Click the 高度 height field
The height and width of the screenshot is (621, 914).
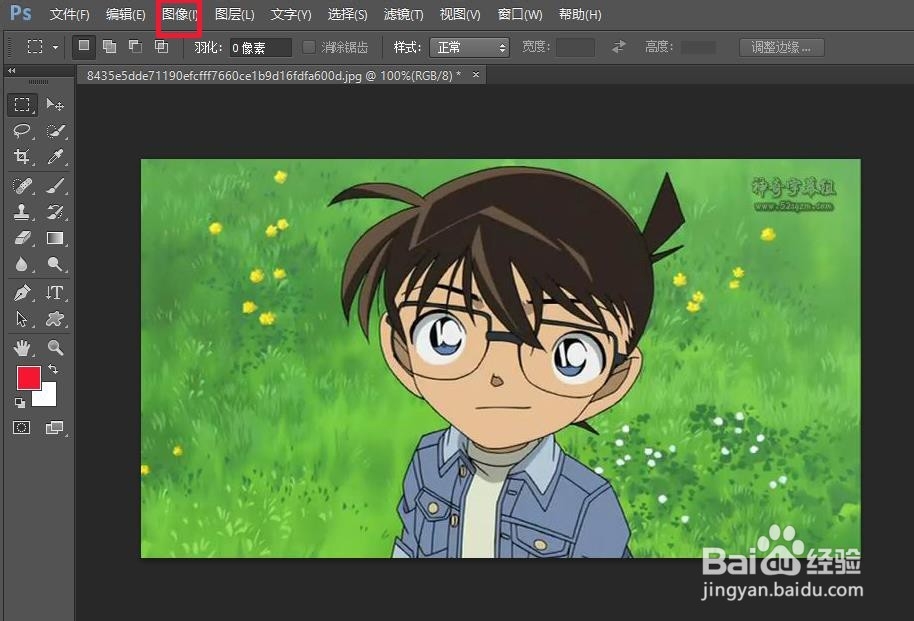698,47
